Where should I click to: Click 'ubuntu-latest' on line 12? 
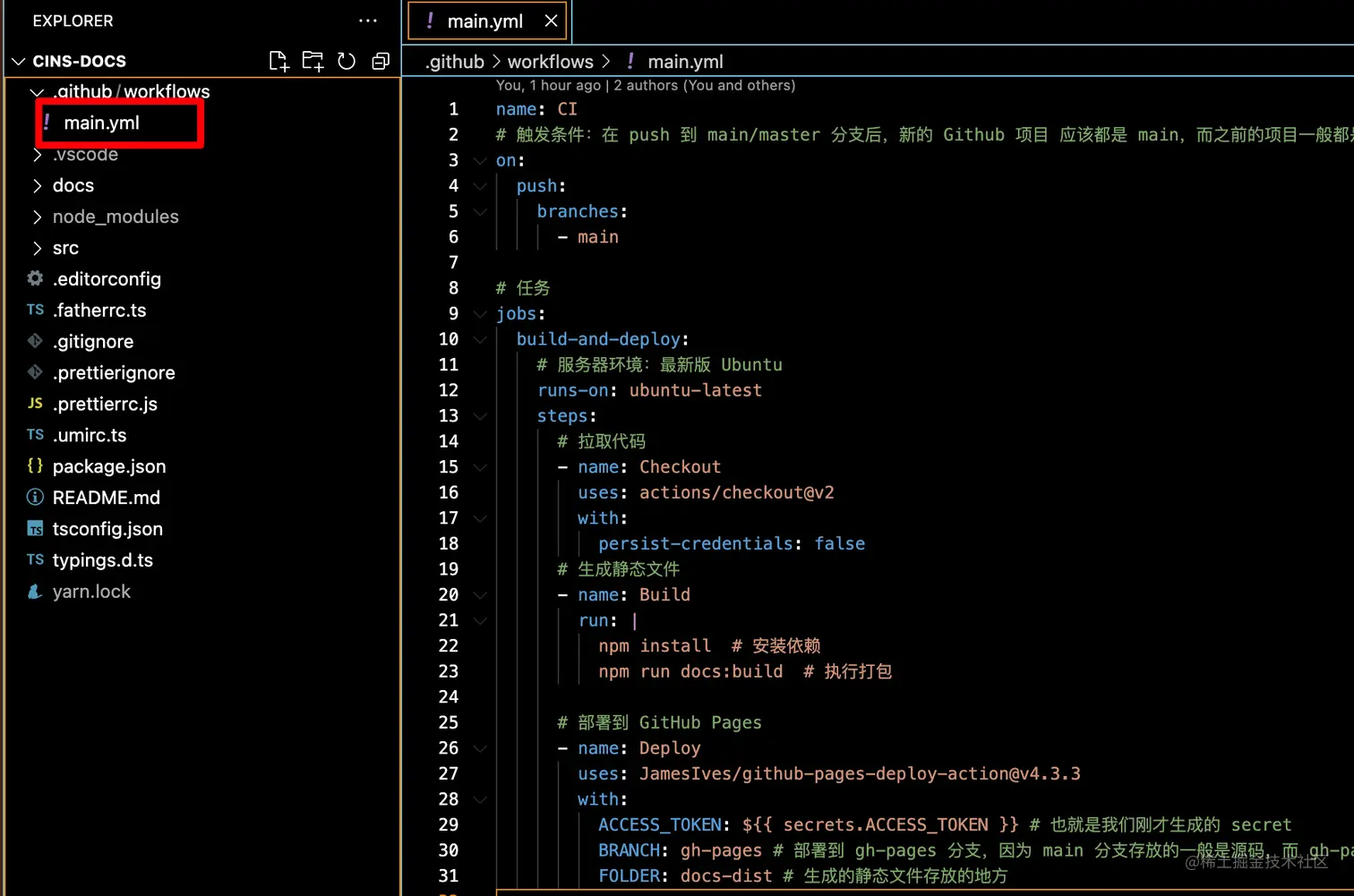(x=696, y=390)
